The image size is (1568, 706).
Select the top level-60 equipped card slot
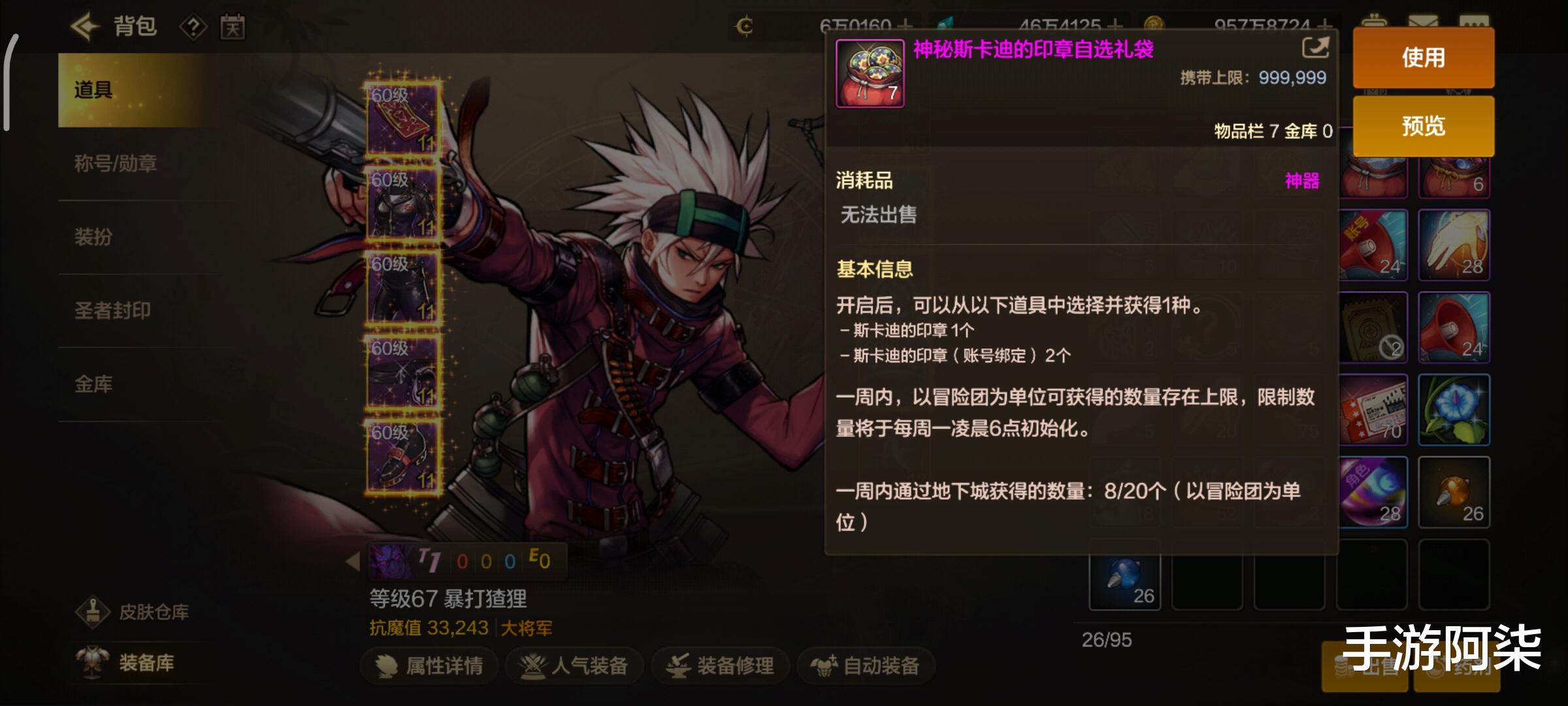tap(403, 118)
